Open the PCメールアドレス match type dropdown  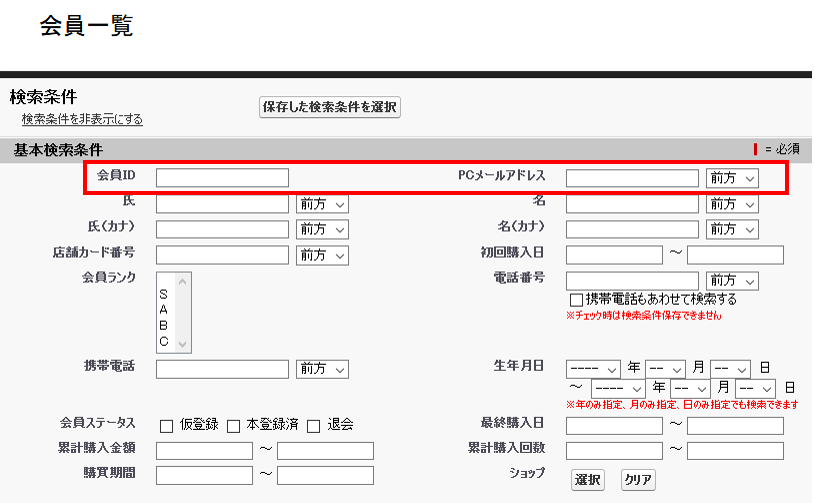[732, 178]
